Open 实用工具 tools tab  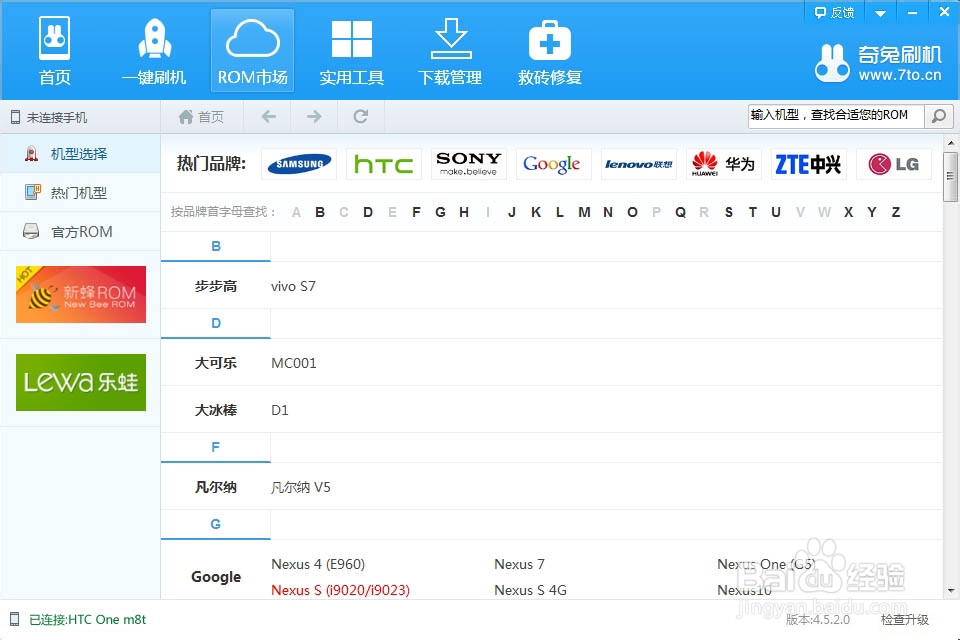pos(351,52)
